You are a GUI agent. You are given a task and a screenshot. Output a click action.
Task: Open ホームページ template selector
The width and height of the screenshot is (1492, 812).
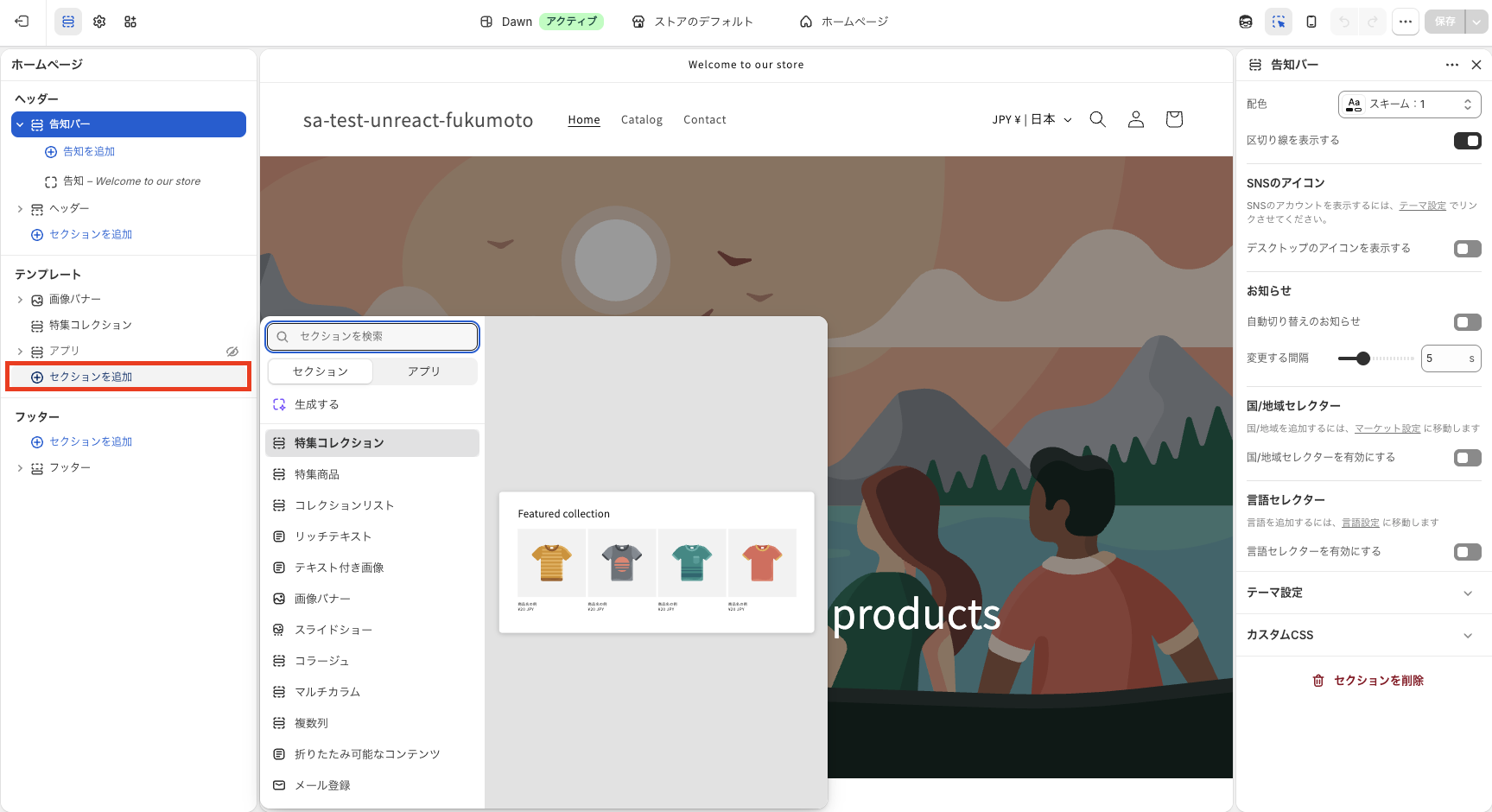[844, 22]
